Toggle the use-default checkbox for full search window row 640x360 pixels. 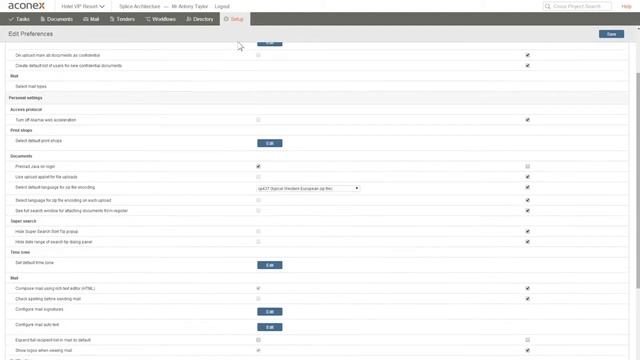(527, 211)
